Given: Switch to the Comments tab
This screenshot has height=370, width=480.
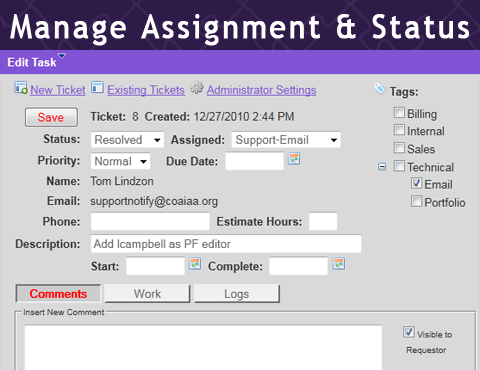Looking at the screenshot, I should 58,294.
